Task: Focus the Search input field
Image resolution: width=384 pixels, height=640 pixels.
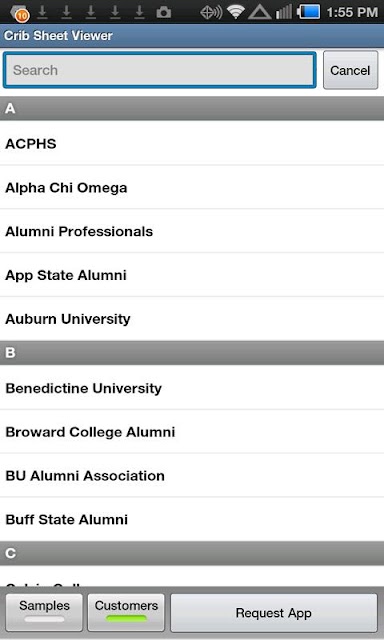Action: (x=160, y=70)
